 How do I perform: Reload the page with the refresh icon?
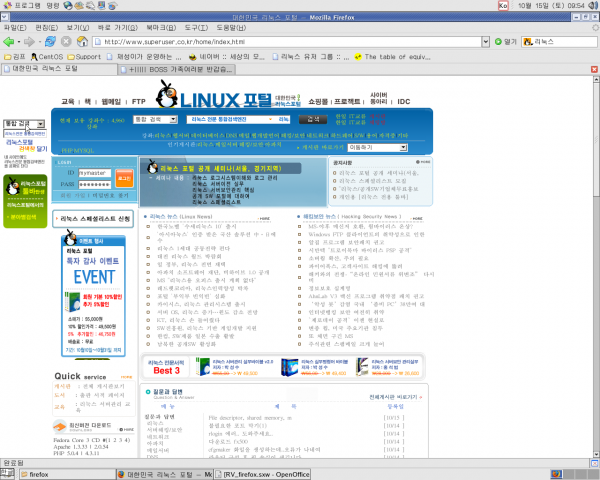click(x=50, y=41)
